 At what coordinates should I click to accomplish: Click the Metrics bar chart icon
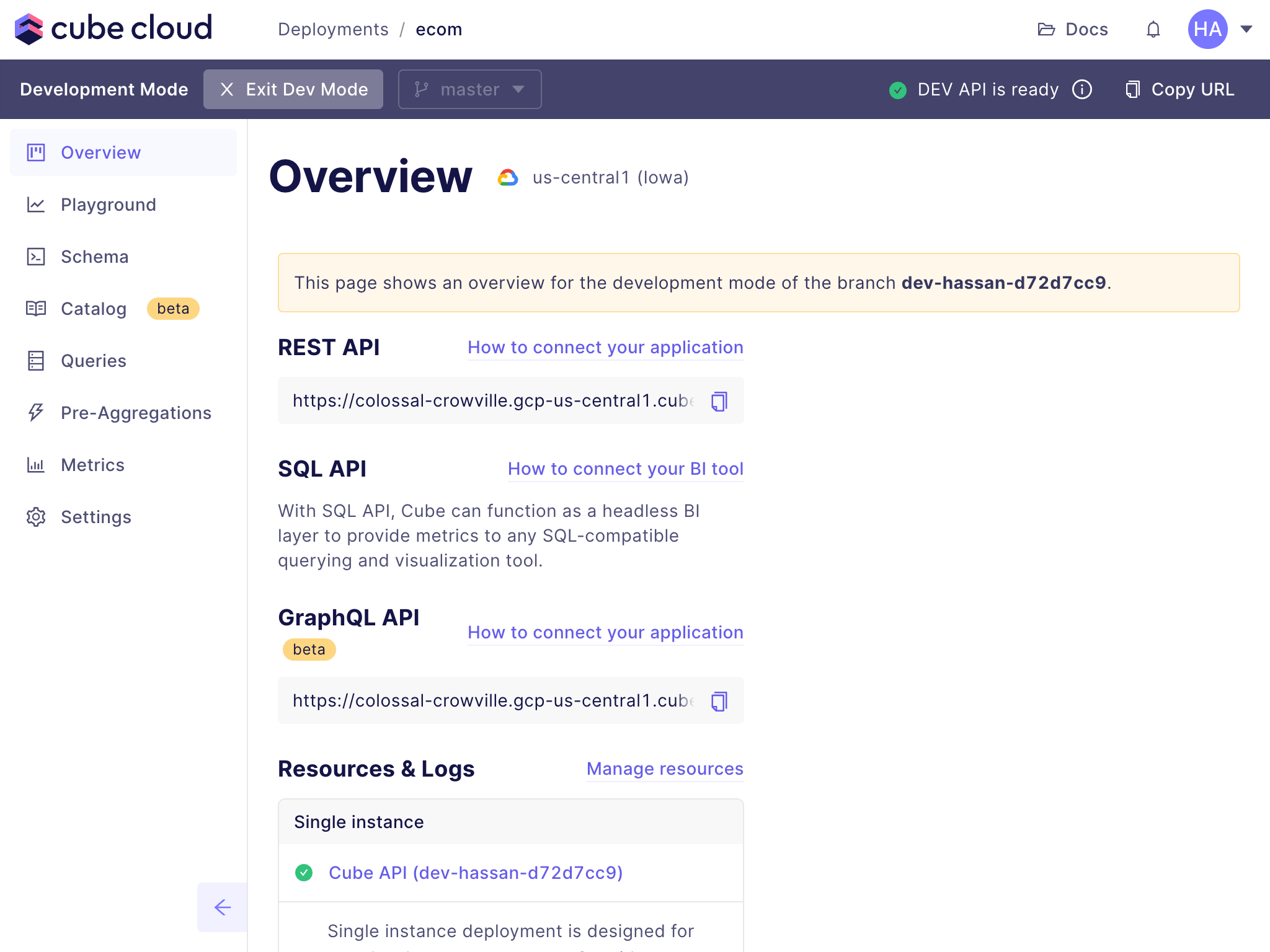coord(36,465)
